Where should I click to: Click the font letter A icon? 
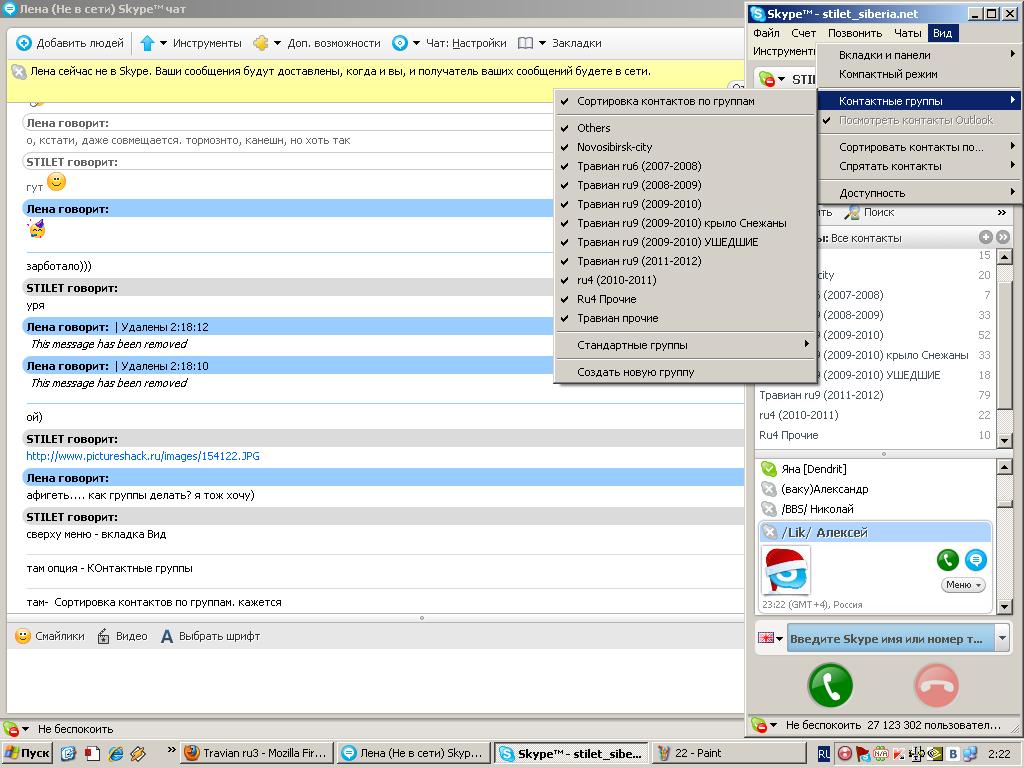[167, 636]
